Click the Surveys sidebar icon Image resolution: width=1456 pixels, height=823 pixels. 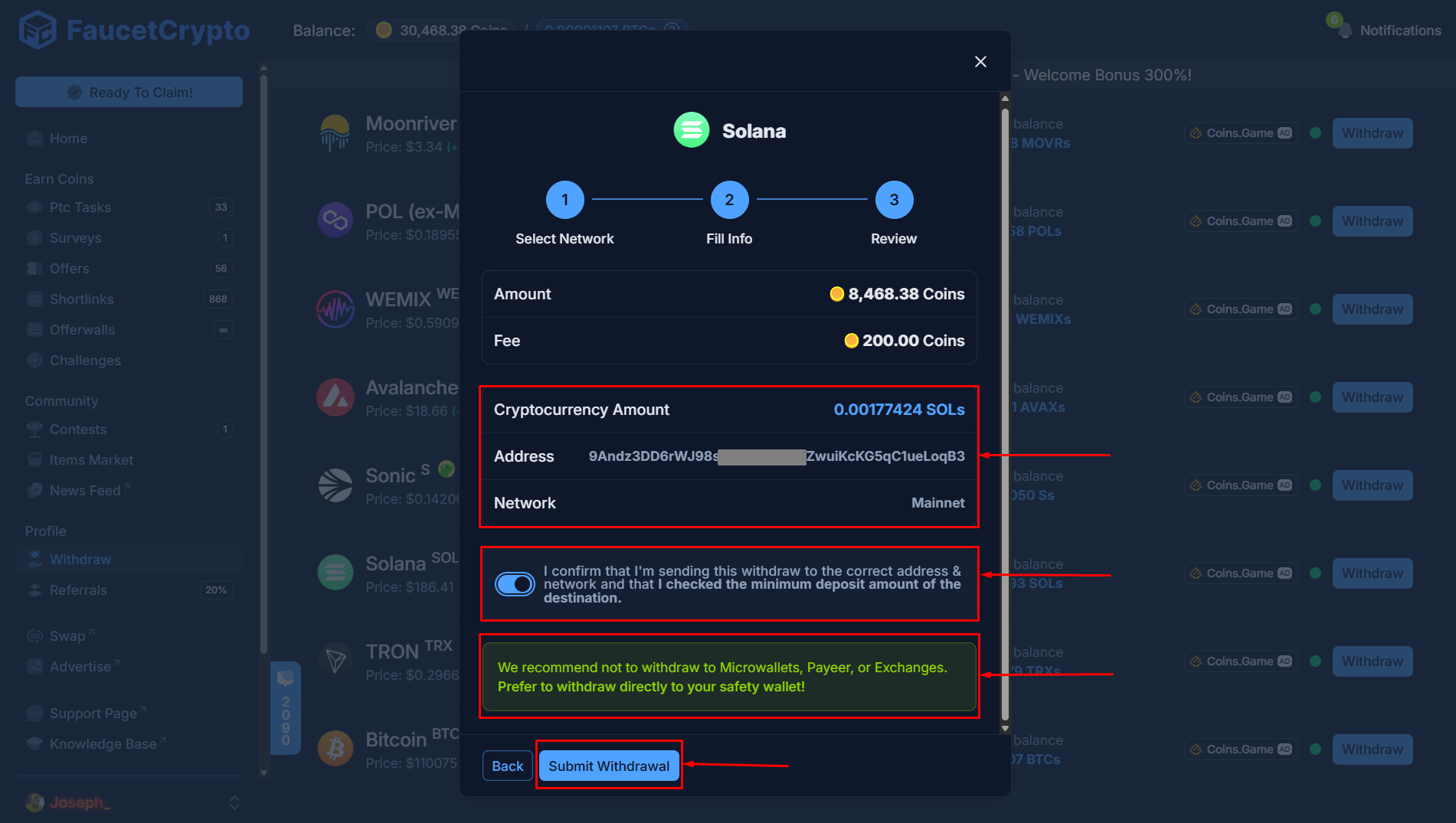coord(34,238)
